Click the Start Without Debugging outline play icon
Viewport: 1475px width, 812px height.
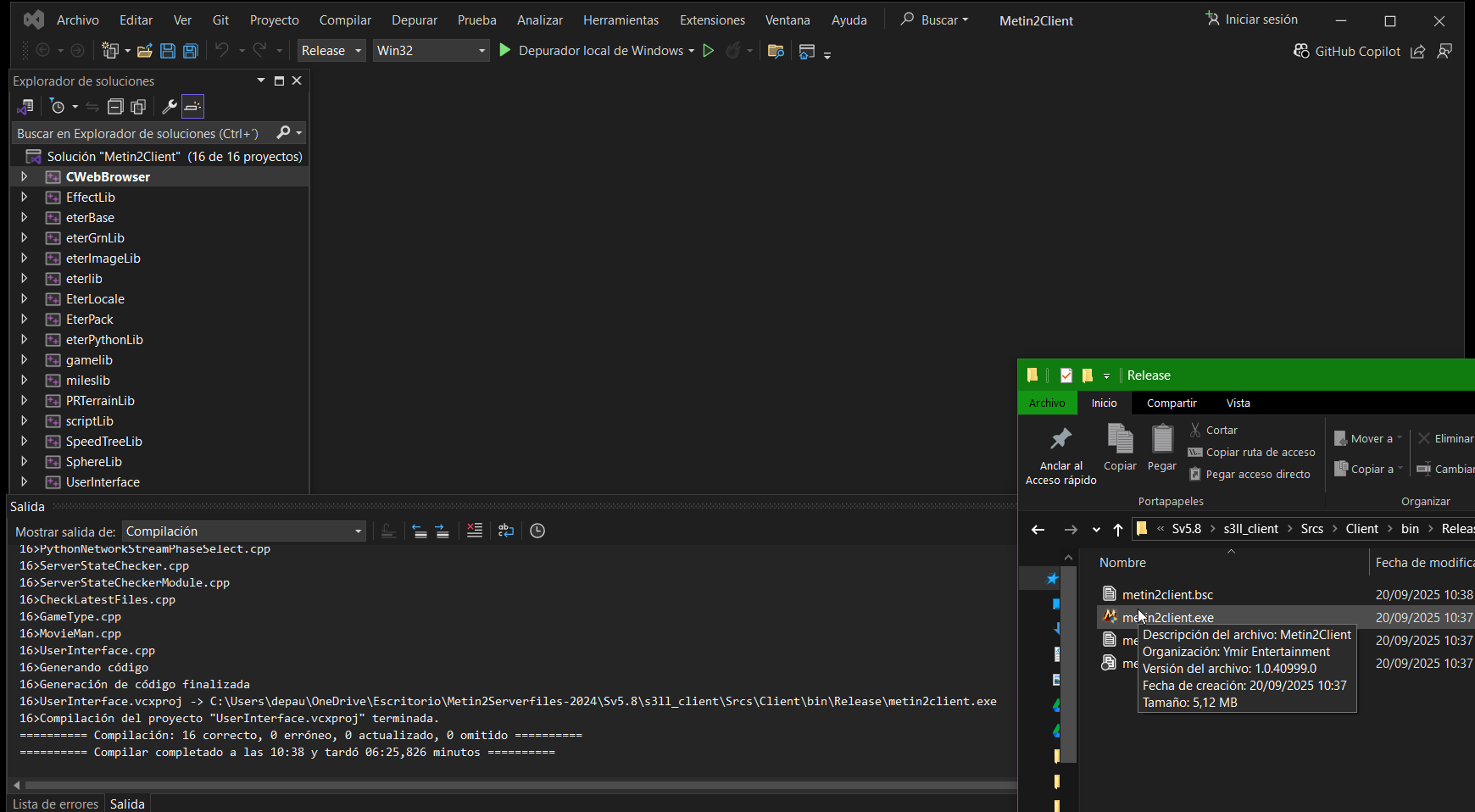709,51
